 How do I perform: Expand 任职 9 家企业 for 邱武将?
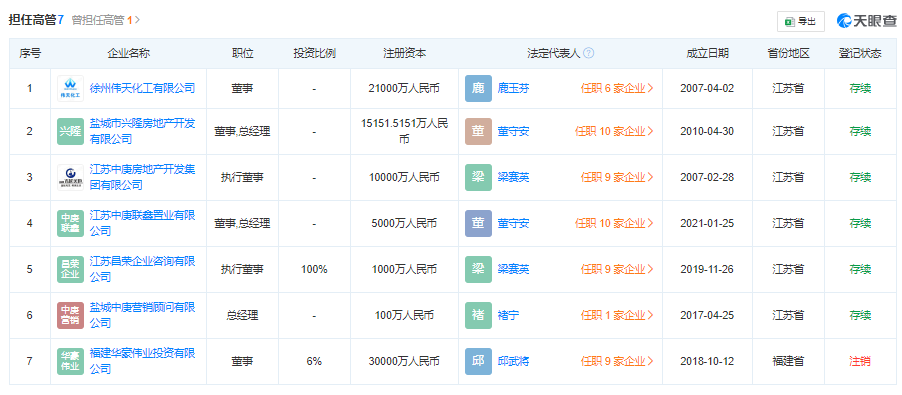point(617,362)
